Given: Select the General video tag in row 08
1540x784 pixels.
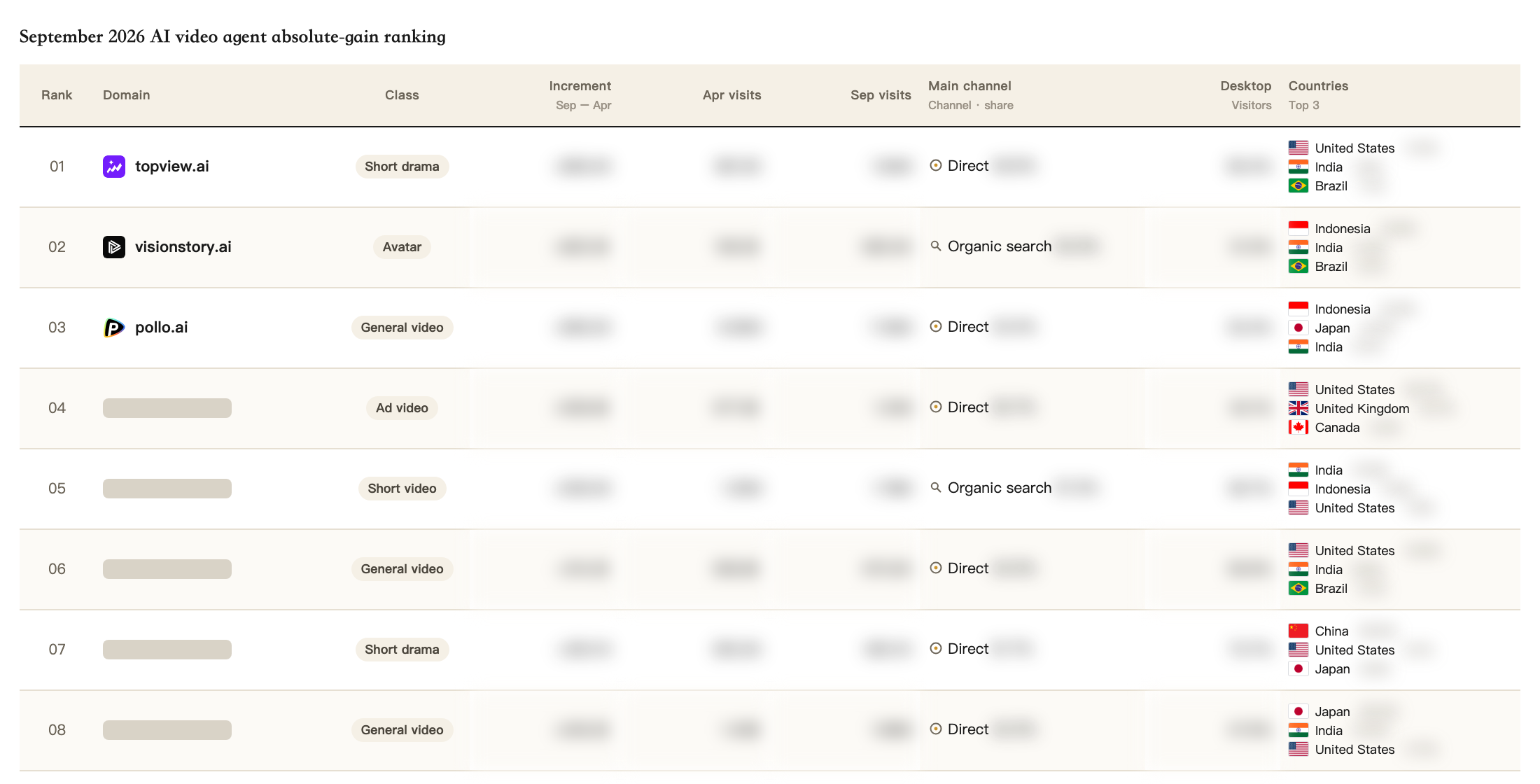Looking at the screenshot, I should click(402, 730).
